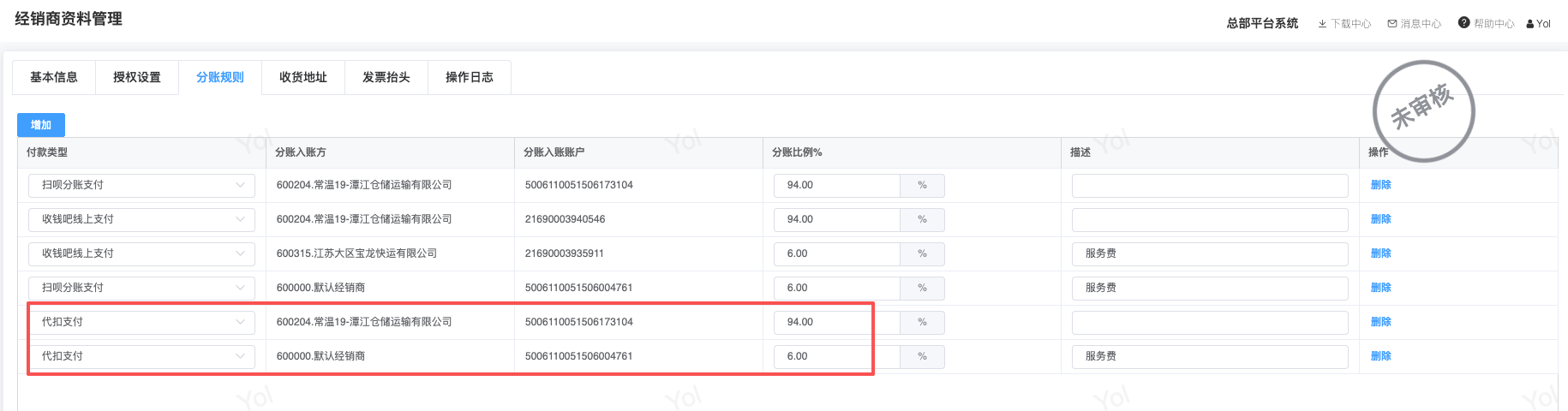
Task: Open the 授权设置 tab
Action: 137,77
